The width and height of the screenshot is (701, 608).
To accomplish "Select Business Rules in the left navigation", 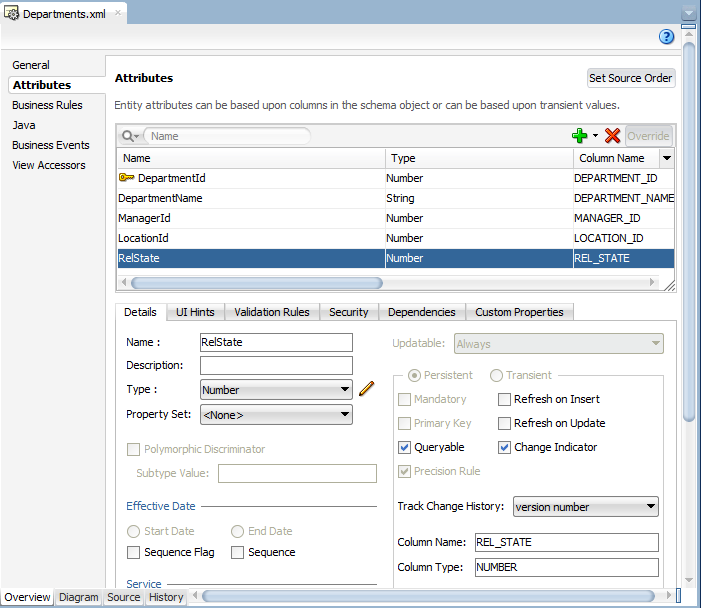I will pos(47,105).
